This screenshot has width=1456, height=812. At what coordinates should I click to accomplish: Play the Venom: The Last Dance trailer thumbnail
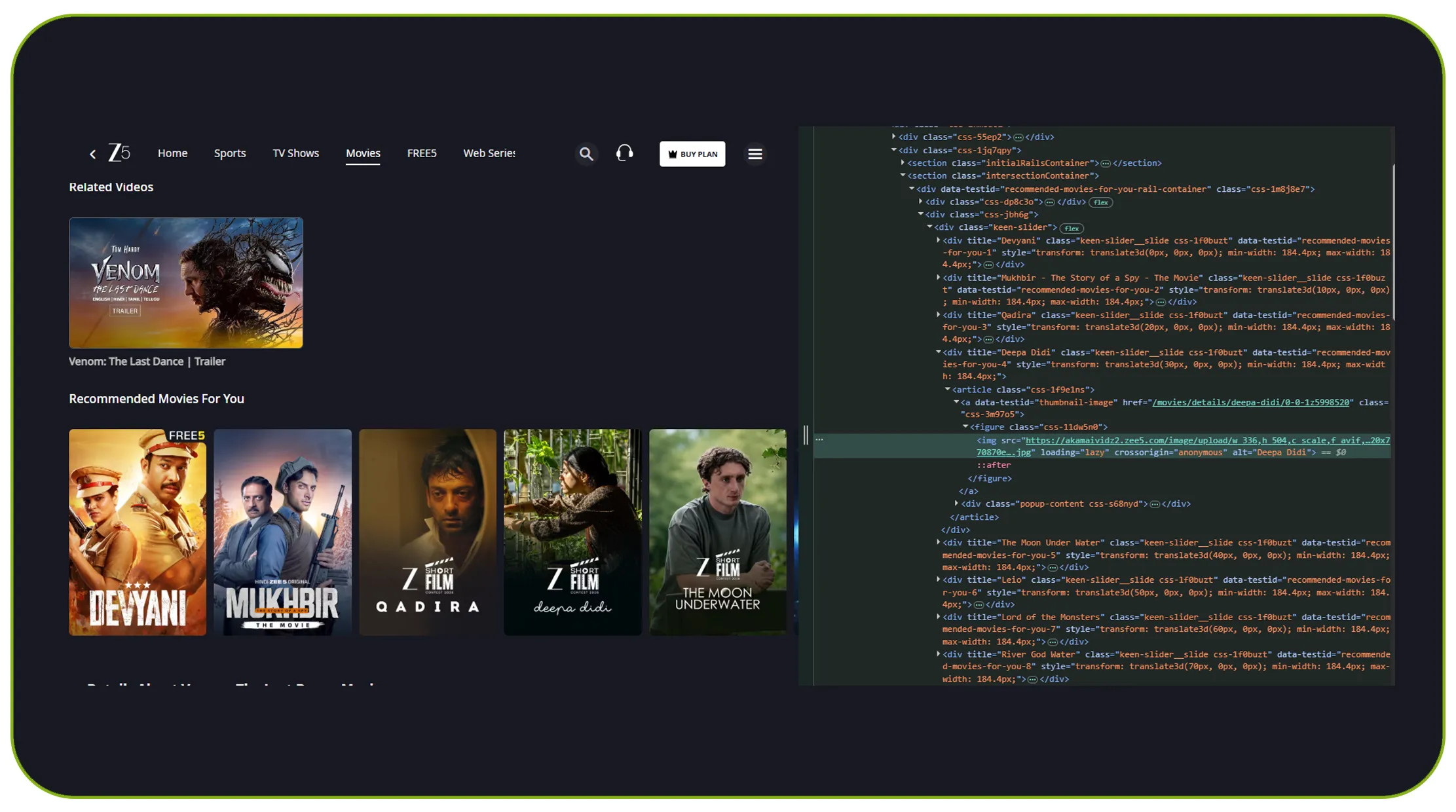click(x=186, y=283)
